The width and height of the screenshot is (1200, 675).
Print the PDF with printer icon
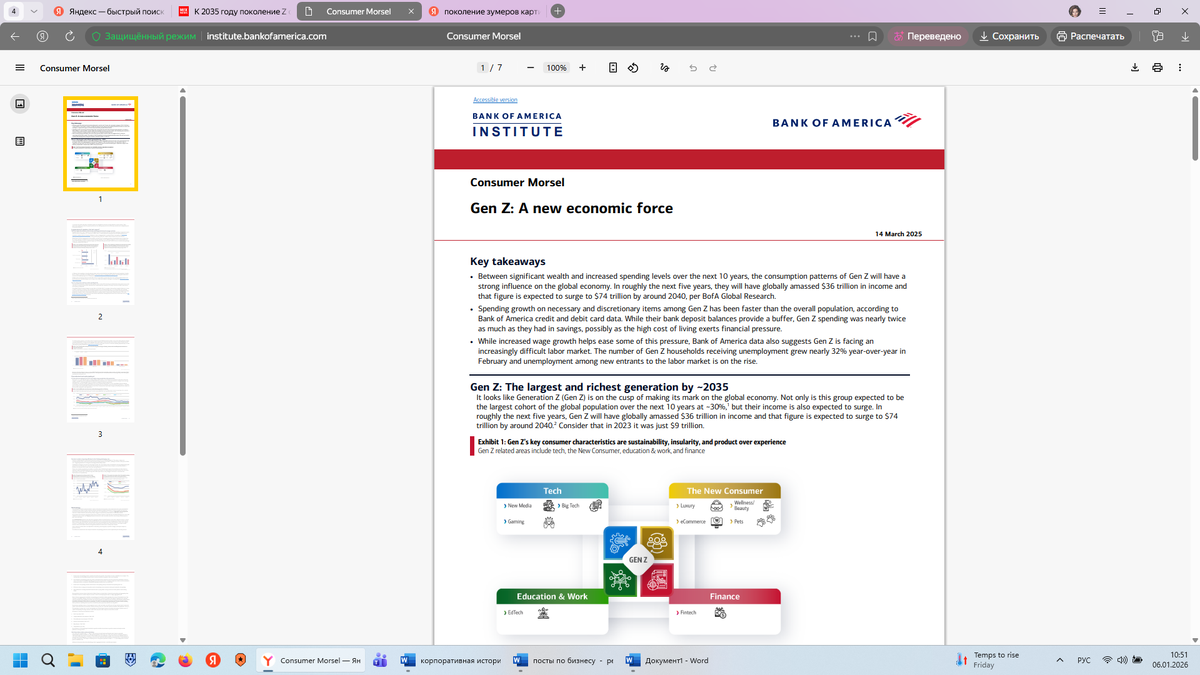click(x=1157, y=68)
